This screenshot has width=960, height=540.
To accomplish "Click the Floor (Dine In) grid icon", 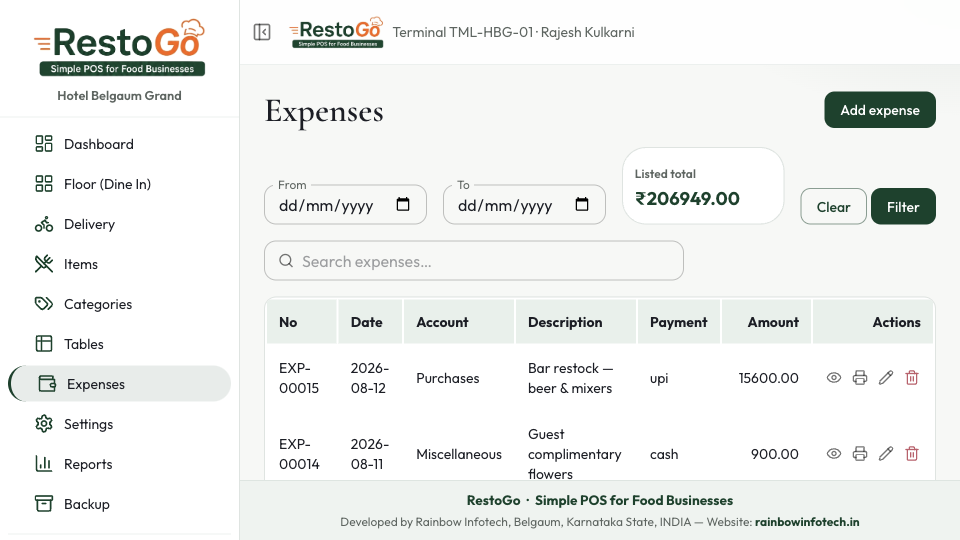I will click(44, 184).
